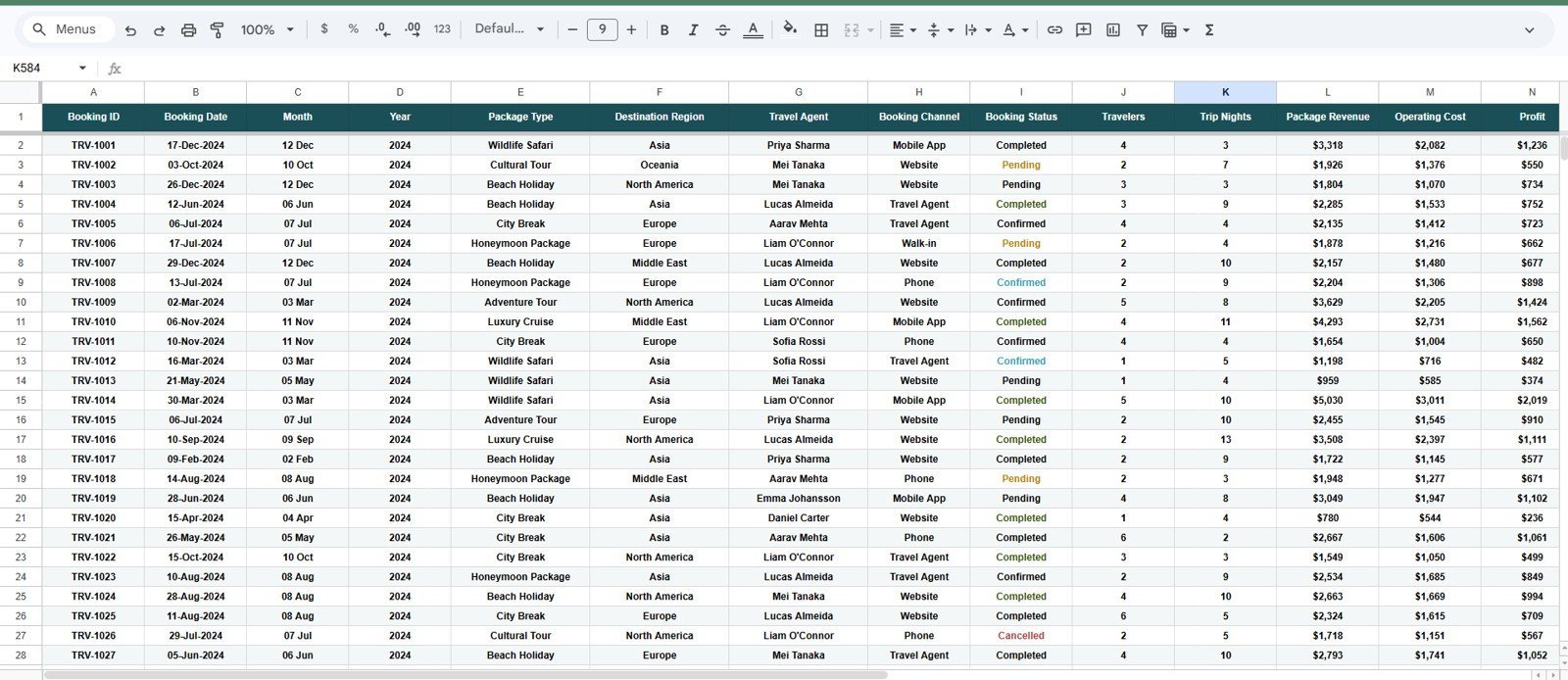
Task: Toggle strikethrough formatting
Action: (x=722, y=30)
